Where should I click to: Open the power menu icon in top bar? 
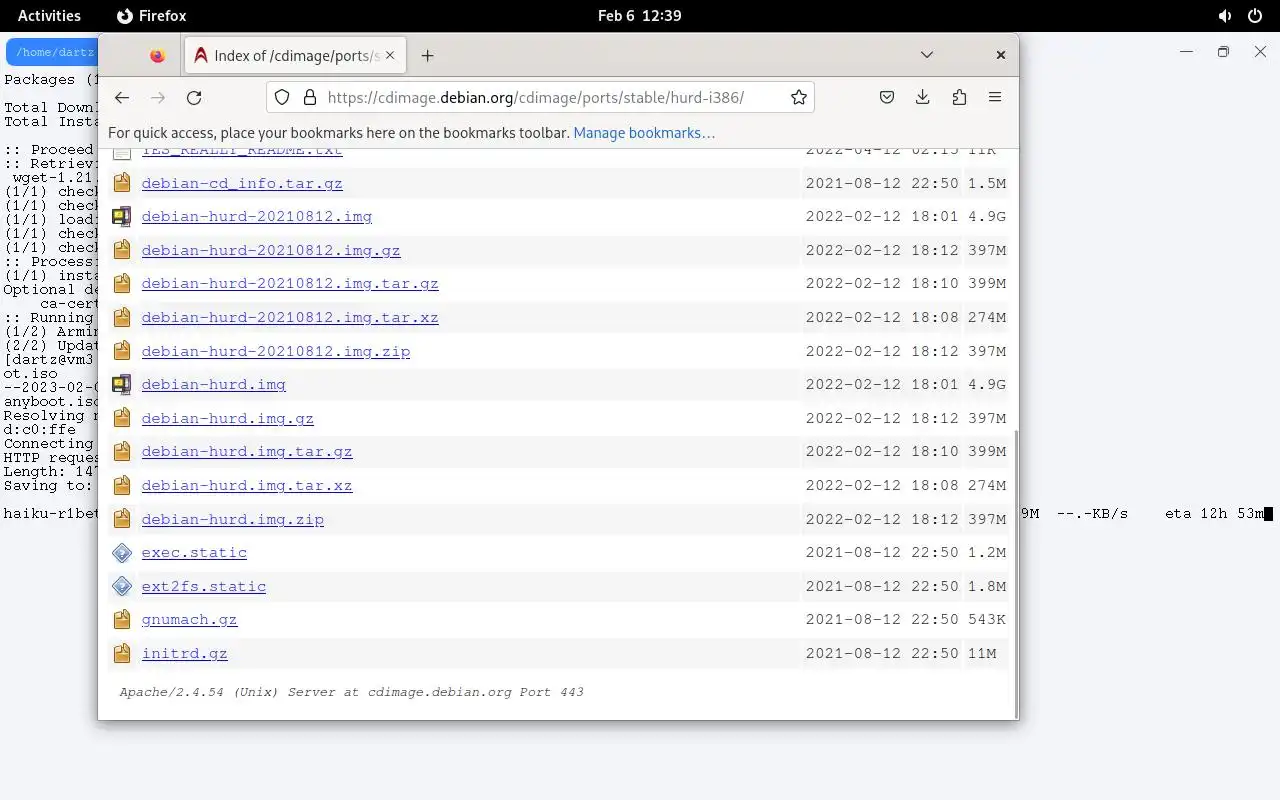pos(1255,16)
